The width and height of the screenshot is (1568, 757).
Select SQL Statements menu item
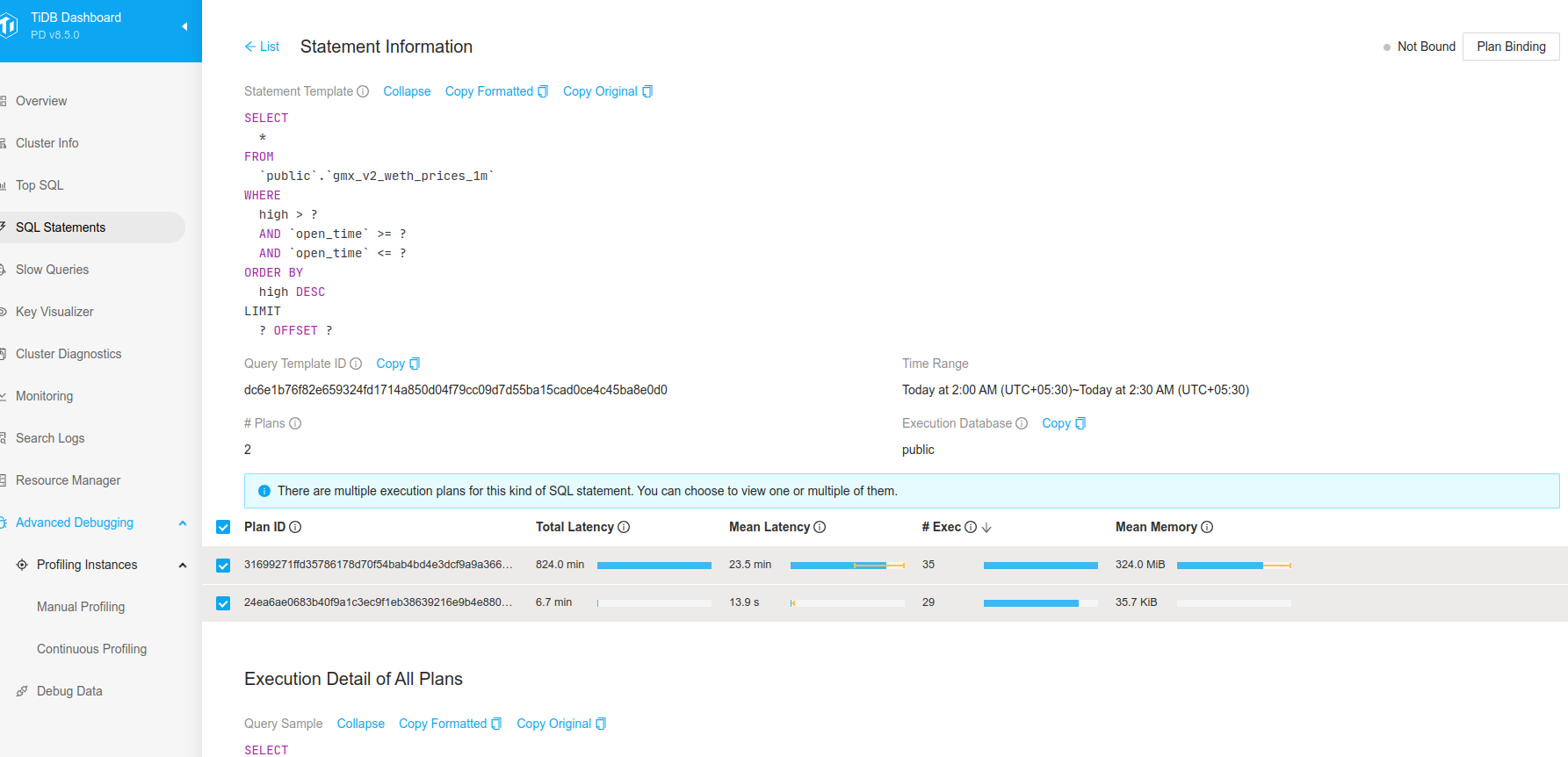(x=92, y=227)
